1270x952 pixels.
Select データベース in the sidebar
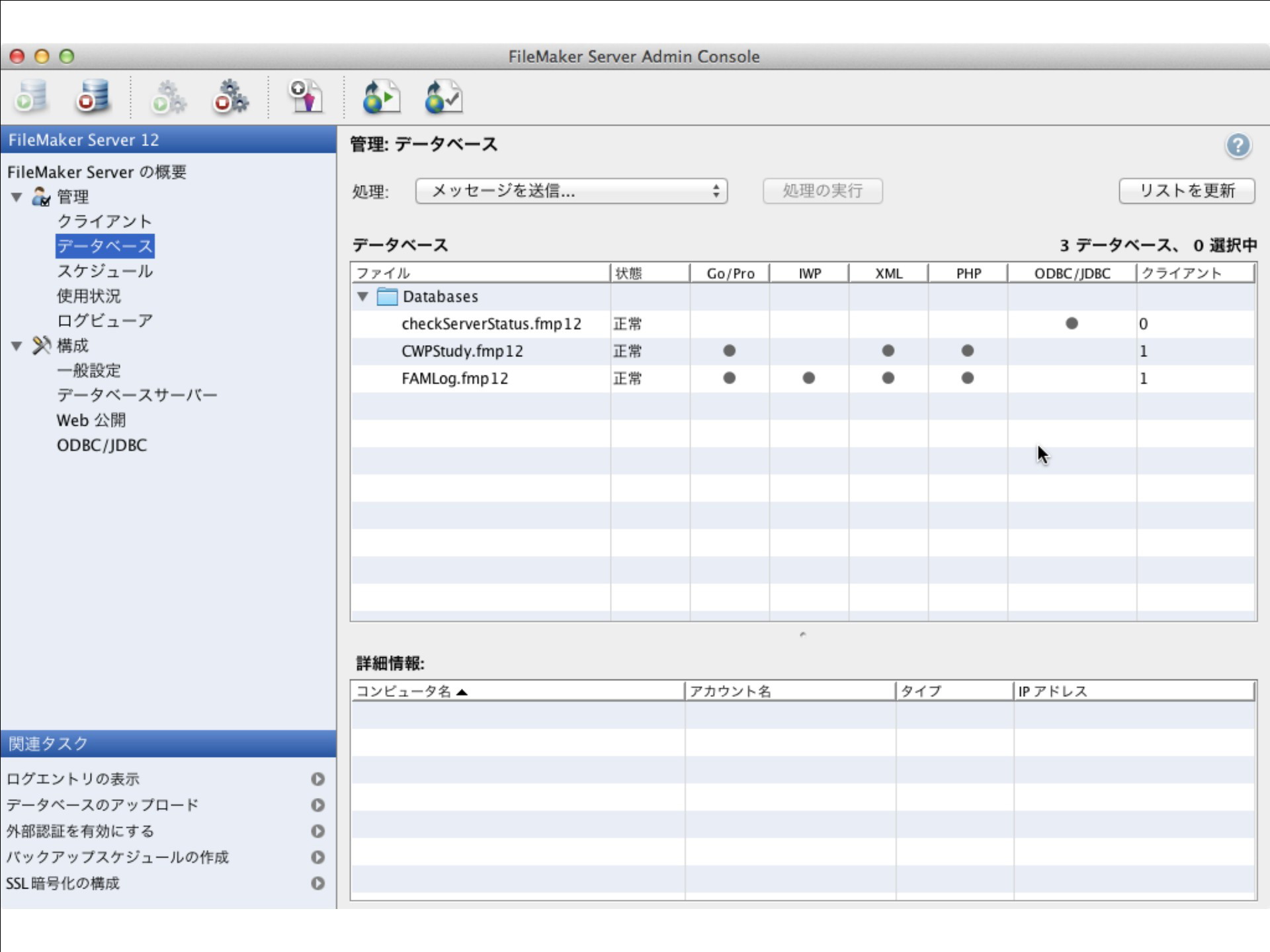point(105,246)
